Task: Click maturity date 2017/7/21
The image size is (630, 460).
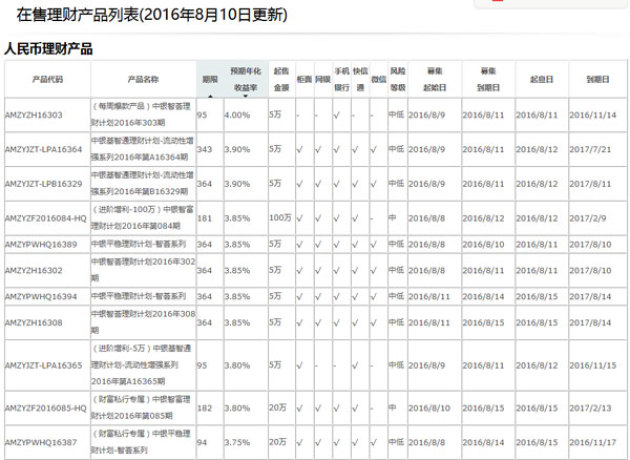Action: (x=590, y=149)
